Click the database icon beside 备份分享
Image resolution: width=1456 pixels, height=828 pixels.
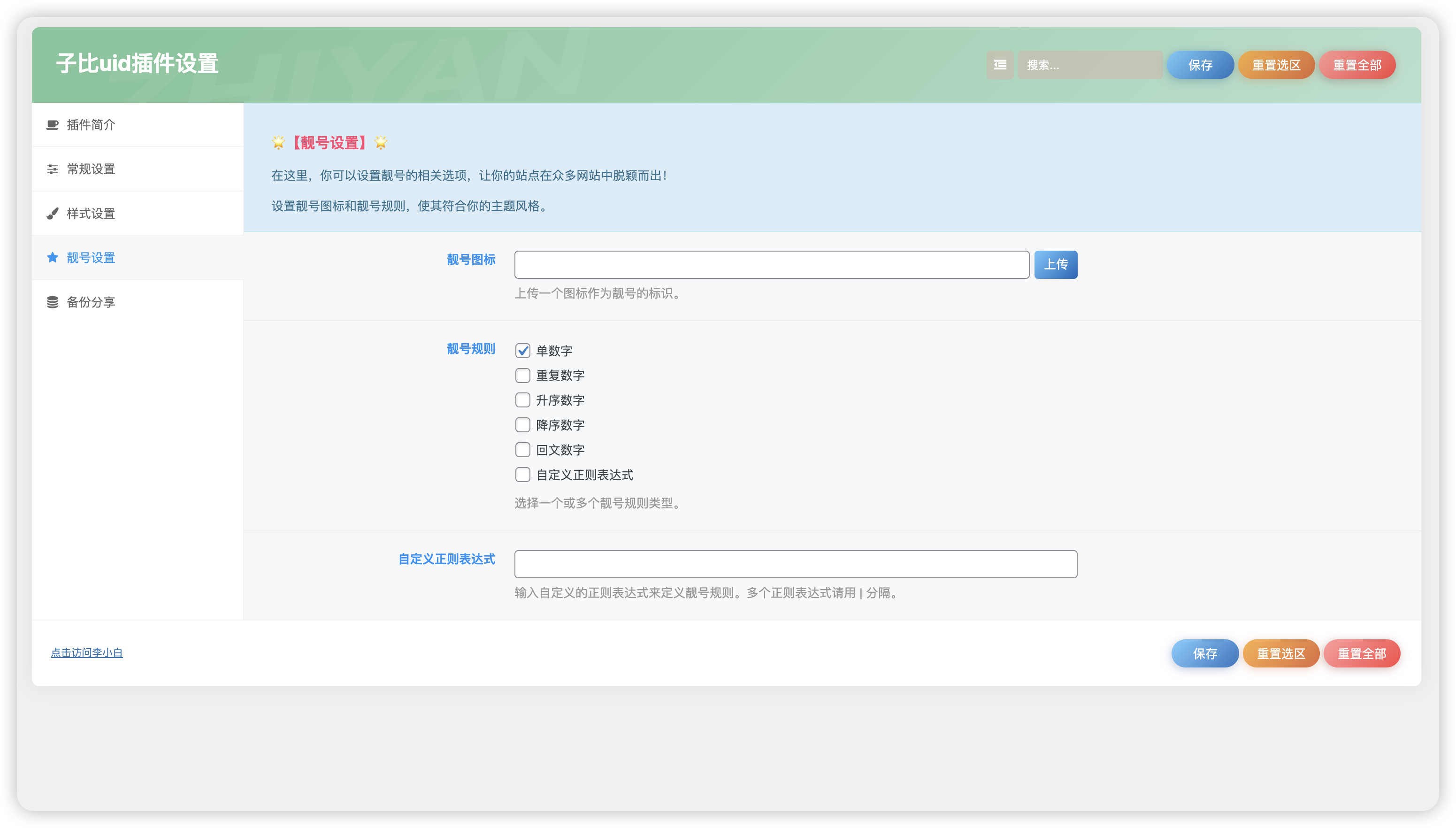point(52,301)
